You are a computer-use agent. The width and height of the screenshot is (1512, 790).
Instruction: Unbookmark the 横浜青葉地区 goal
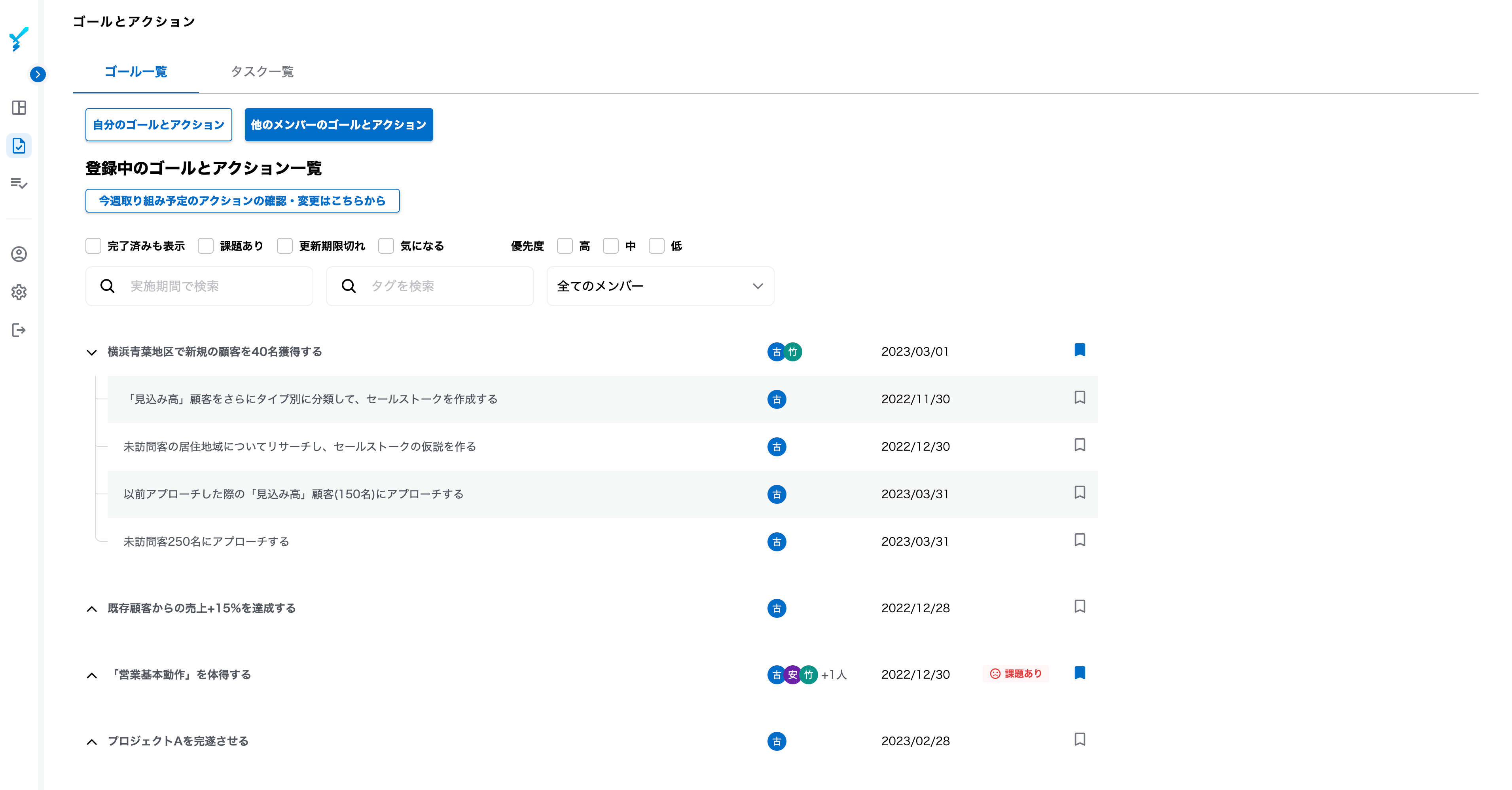coord(1080,350)
